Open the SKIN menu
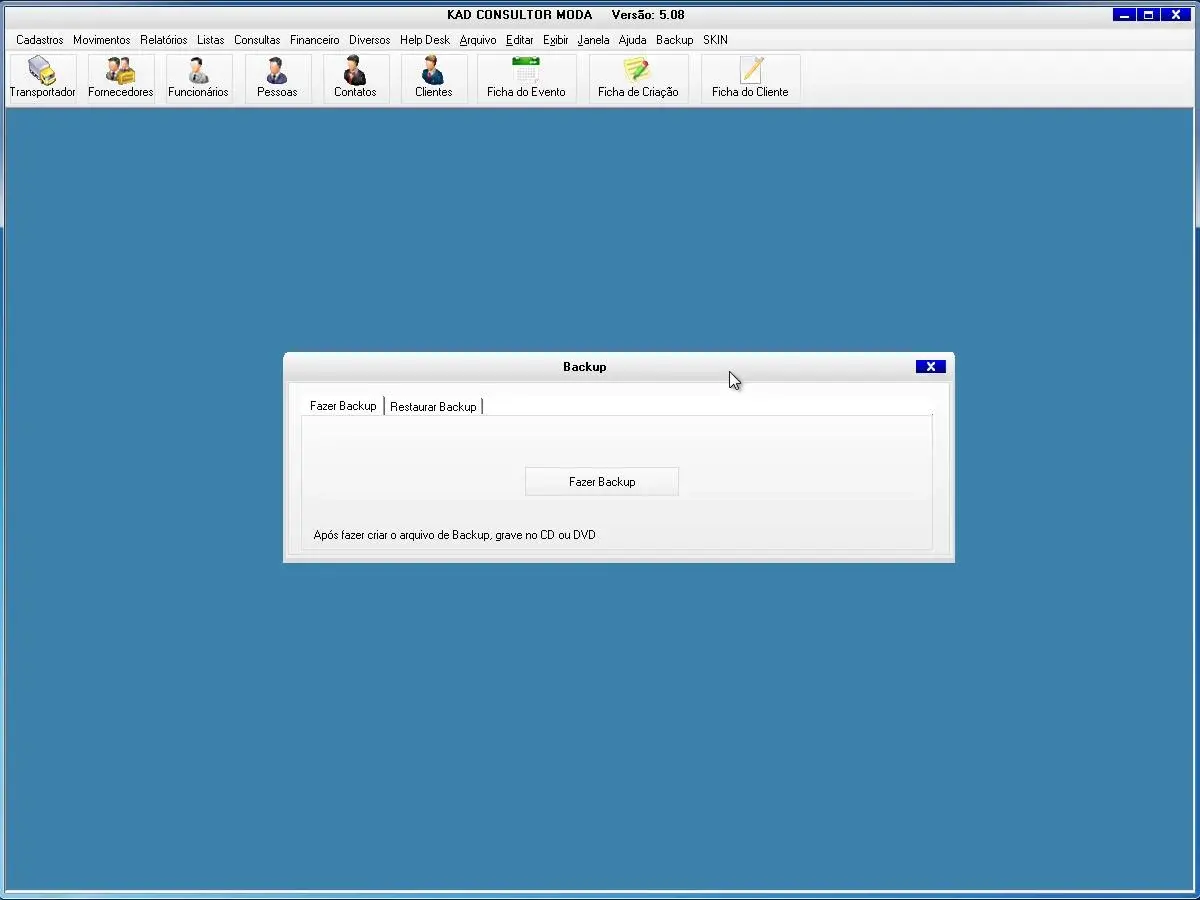Screen dimensions: 1200x900 (715, 40)
